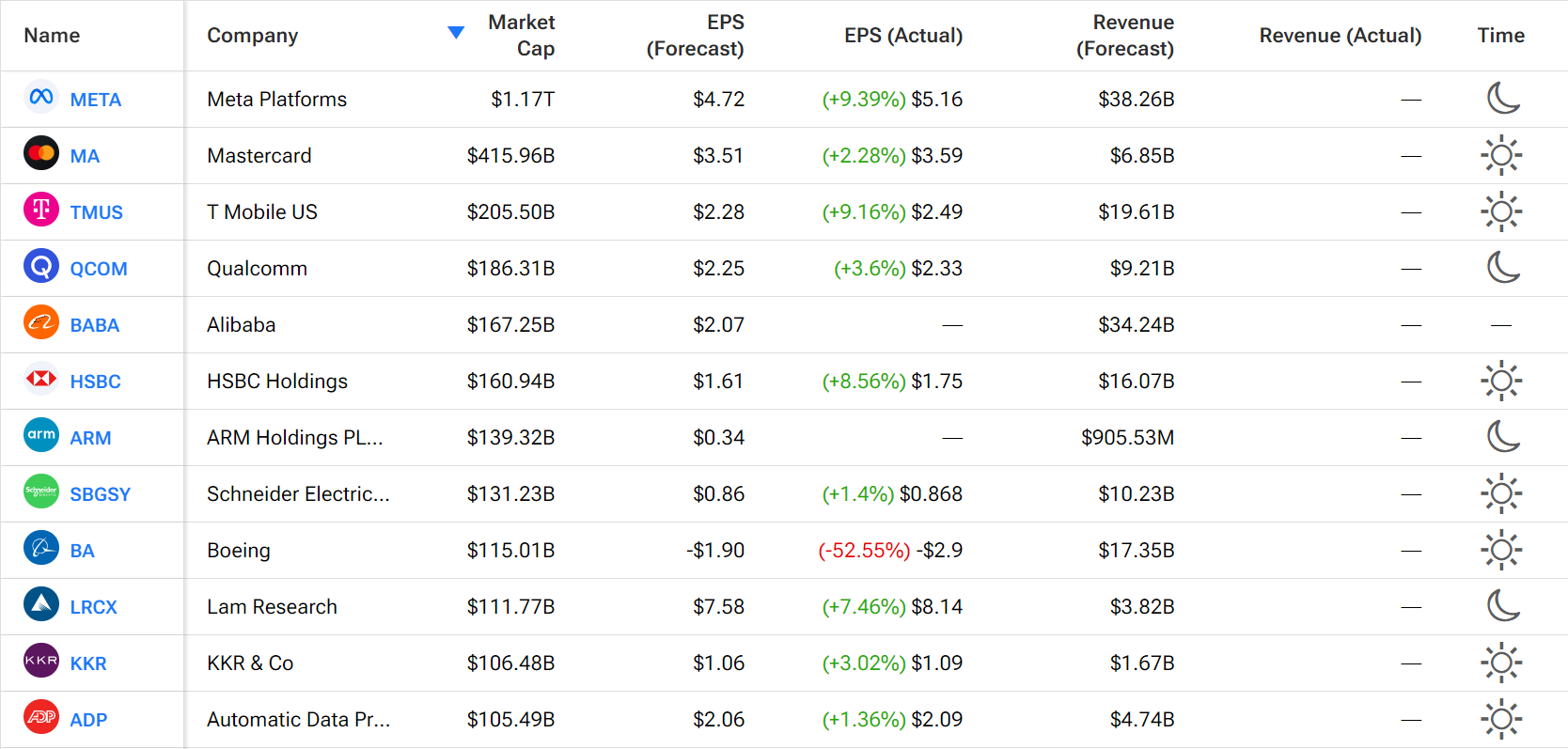Click the EPS forecast value '$7.58'
Screen dimensions: 1568x749
coord(718,607)
